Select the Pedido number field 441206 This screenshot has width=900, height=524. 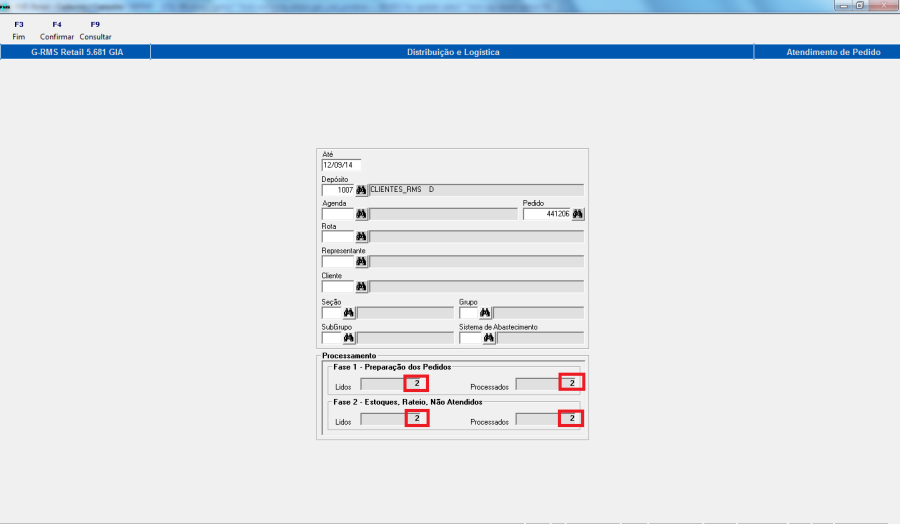(547, 214)
